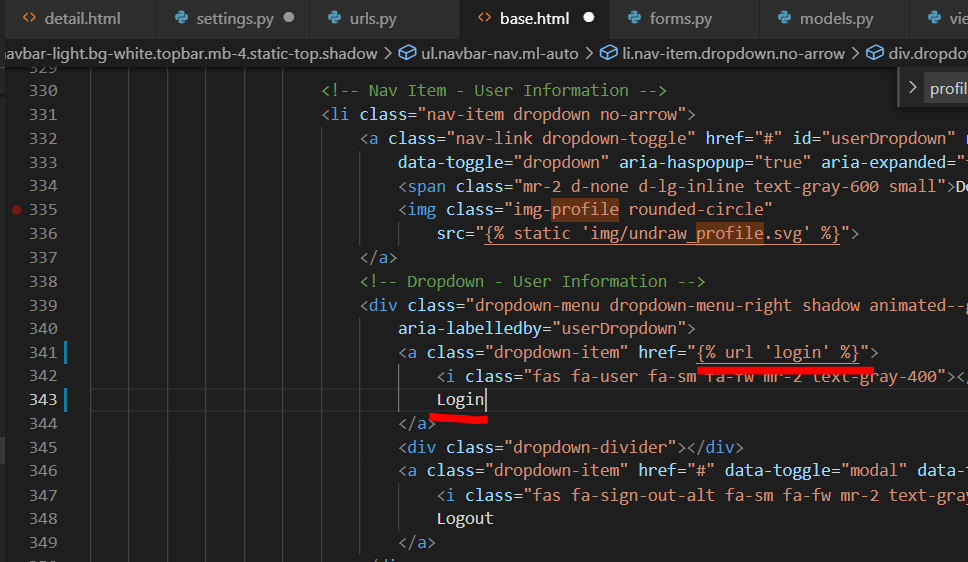Select the base.html tab

click(534, 19)
